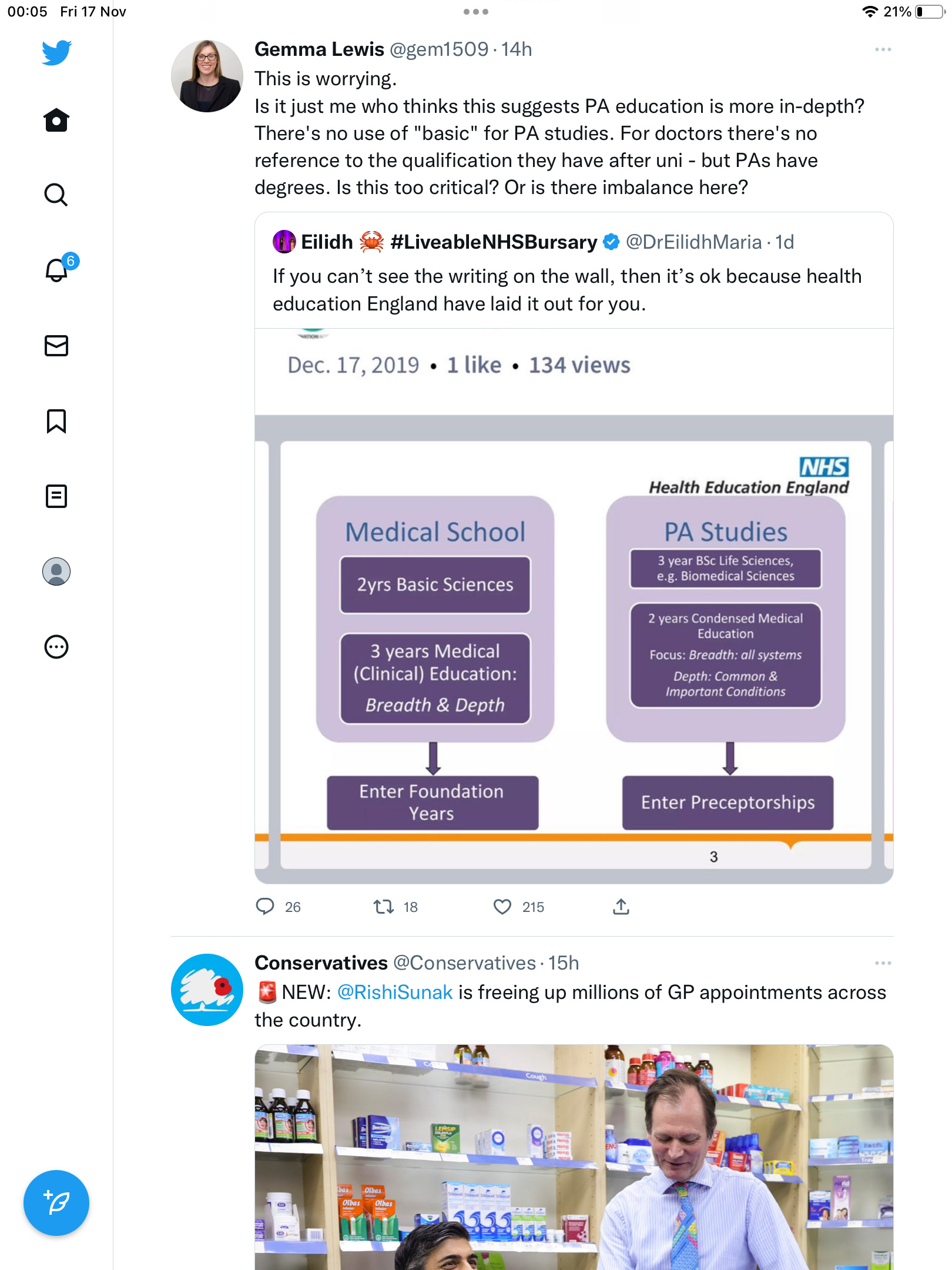This screenshot has height=1270, width=952.
Task: Click the Twitter bird logo
Action: click(x=56, y=52)
